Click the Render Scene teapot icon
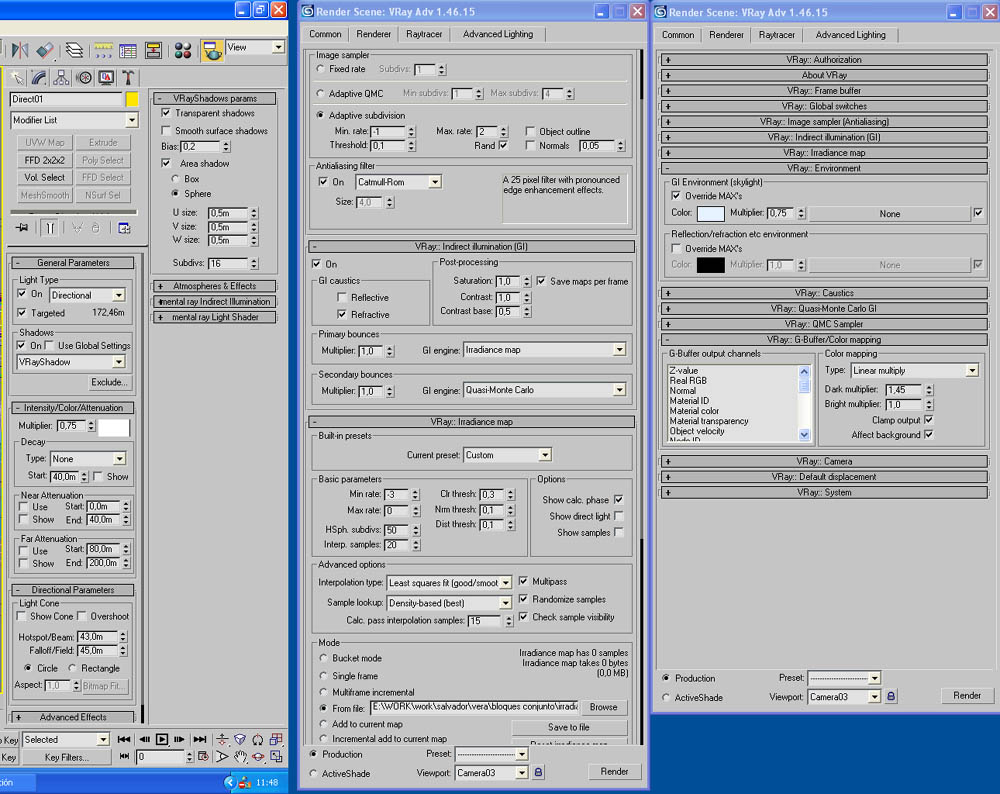The width and height of the screenshot is (1000, 794). [212, 50]
